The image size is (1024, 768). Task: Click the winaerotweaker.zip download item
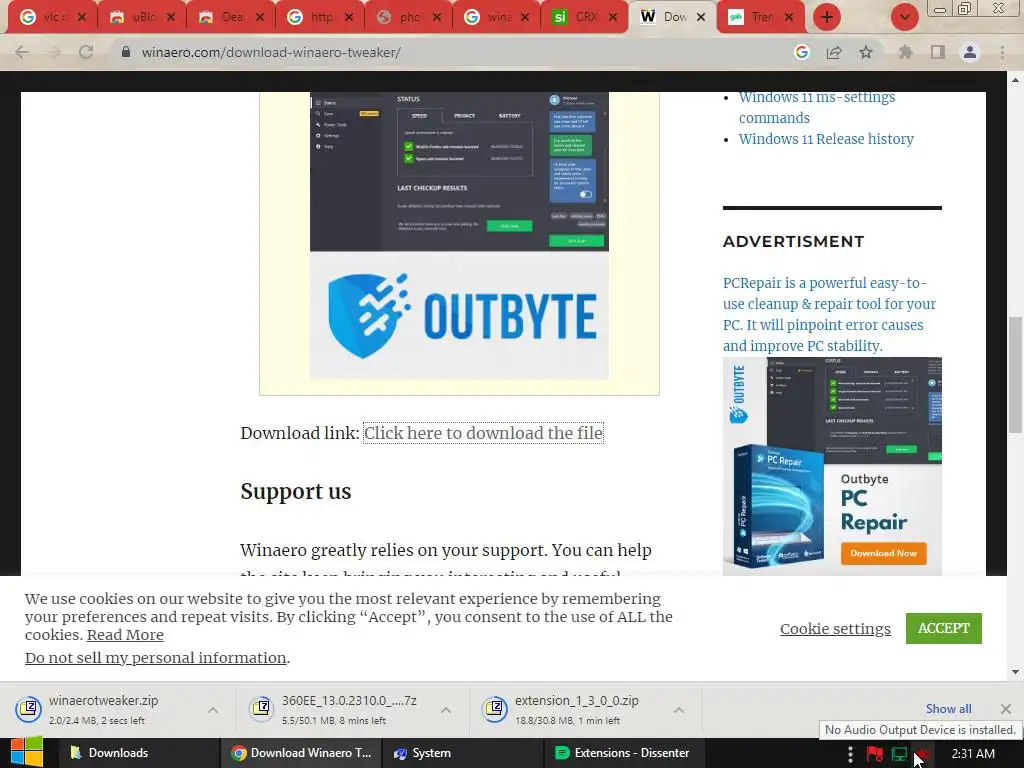(x=104, y=710)
